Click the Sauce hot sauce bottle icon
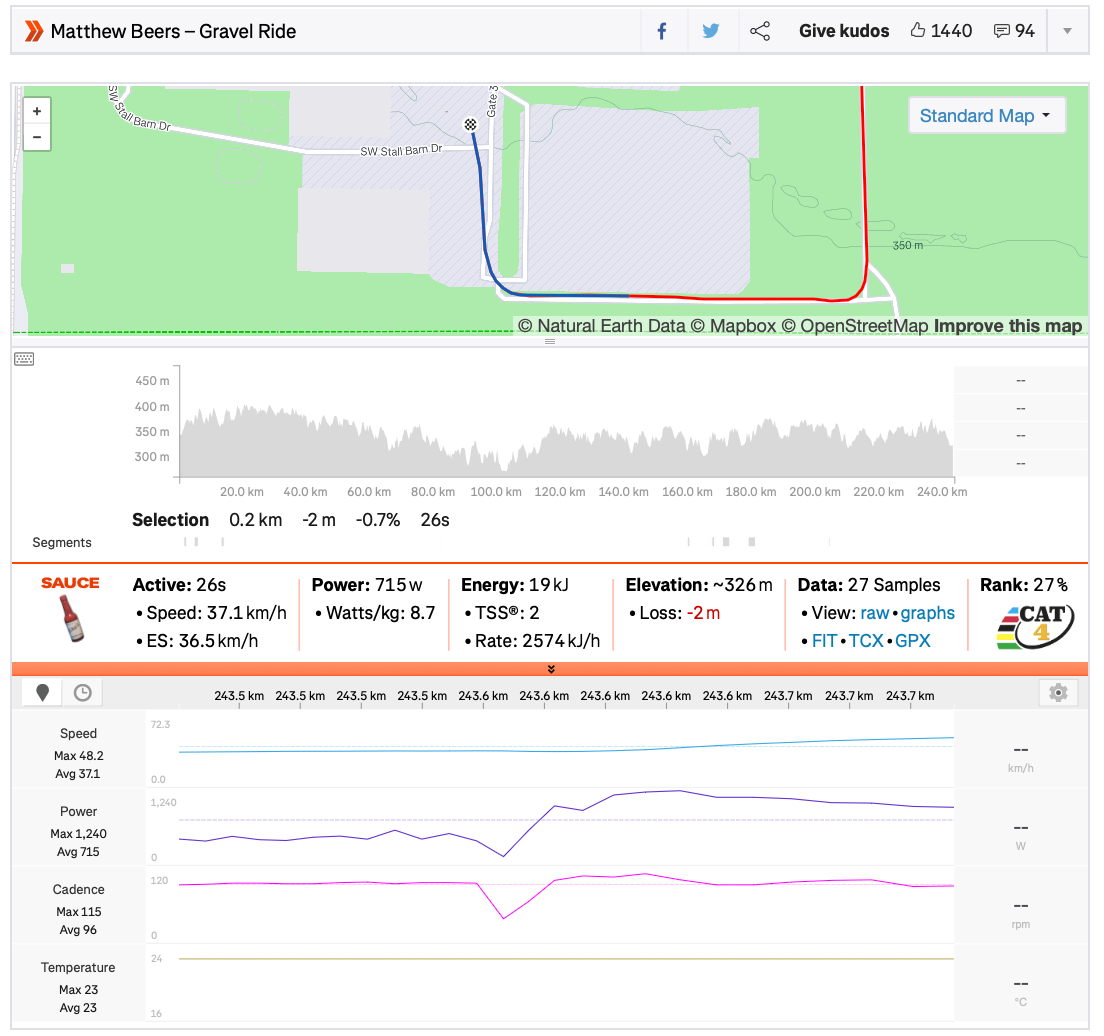Image resolution: width=1104 pixels, height=1036 pixels. point(71,620)
